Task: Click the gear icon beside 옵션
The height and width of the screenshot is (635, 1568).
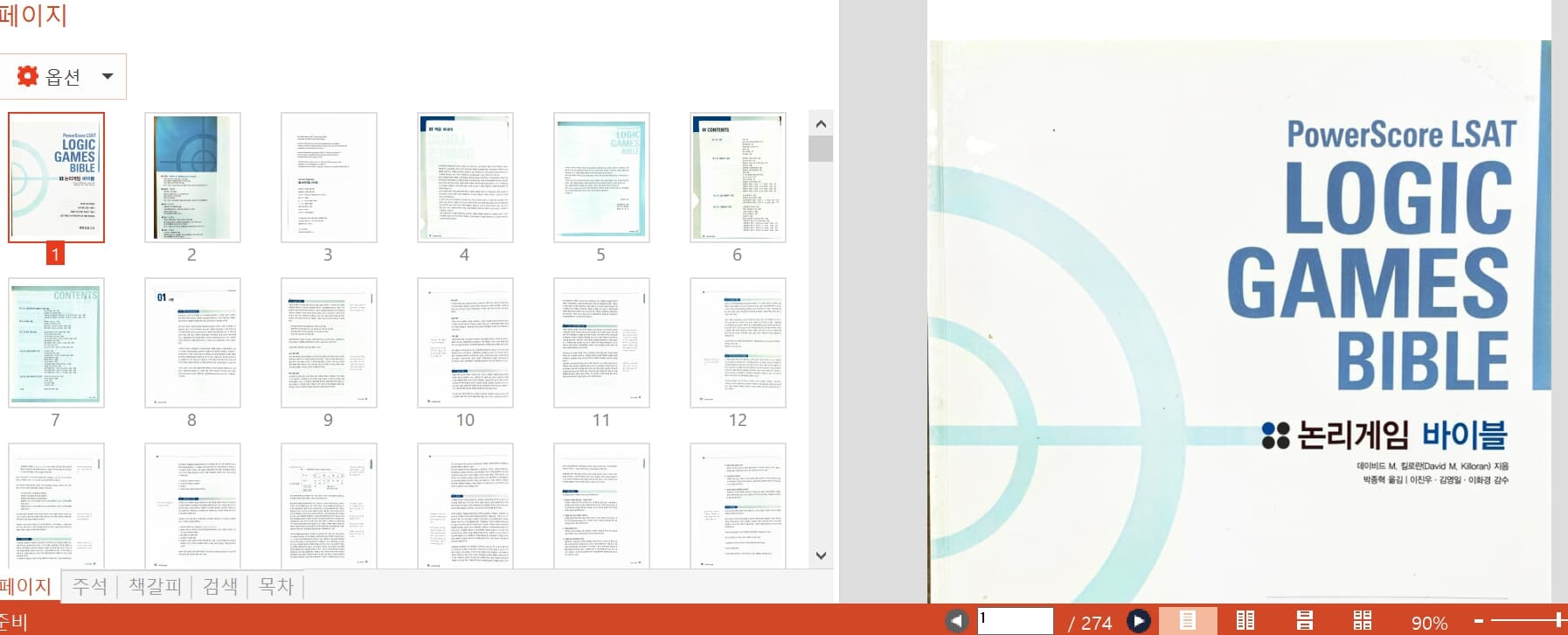Action: (28, 76)
